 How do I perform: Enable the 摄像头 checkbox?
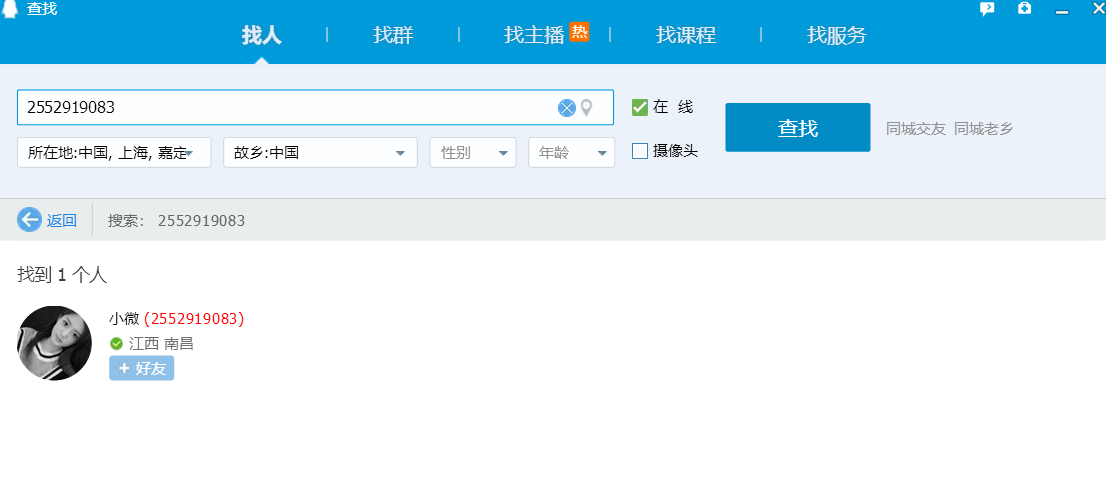pyautogui.click(x=639, y=151)
